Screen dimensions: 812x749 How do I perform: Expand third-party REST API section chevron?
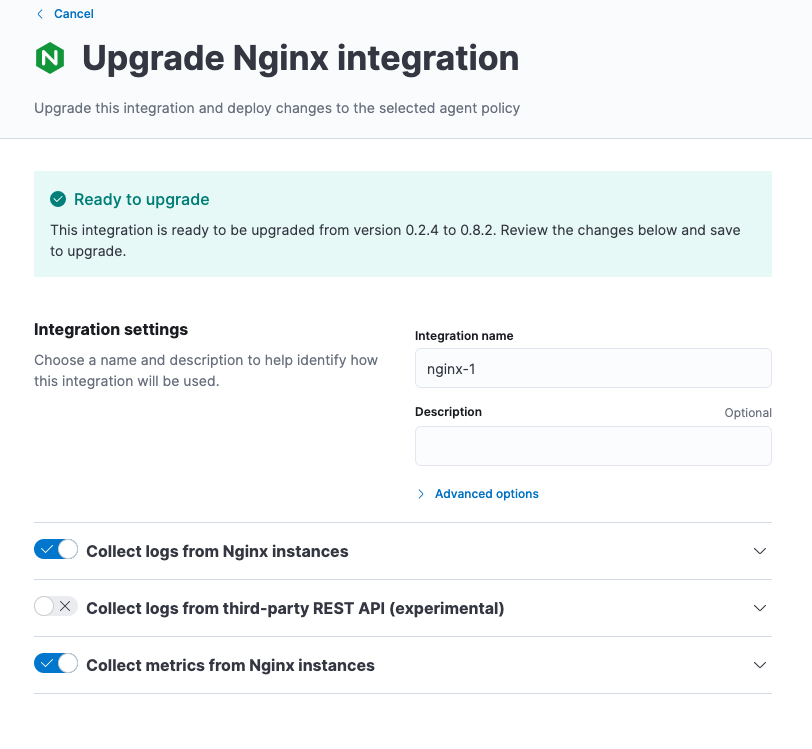coord(760,608)
